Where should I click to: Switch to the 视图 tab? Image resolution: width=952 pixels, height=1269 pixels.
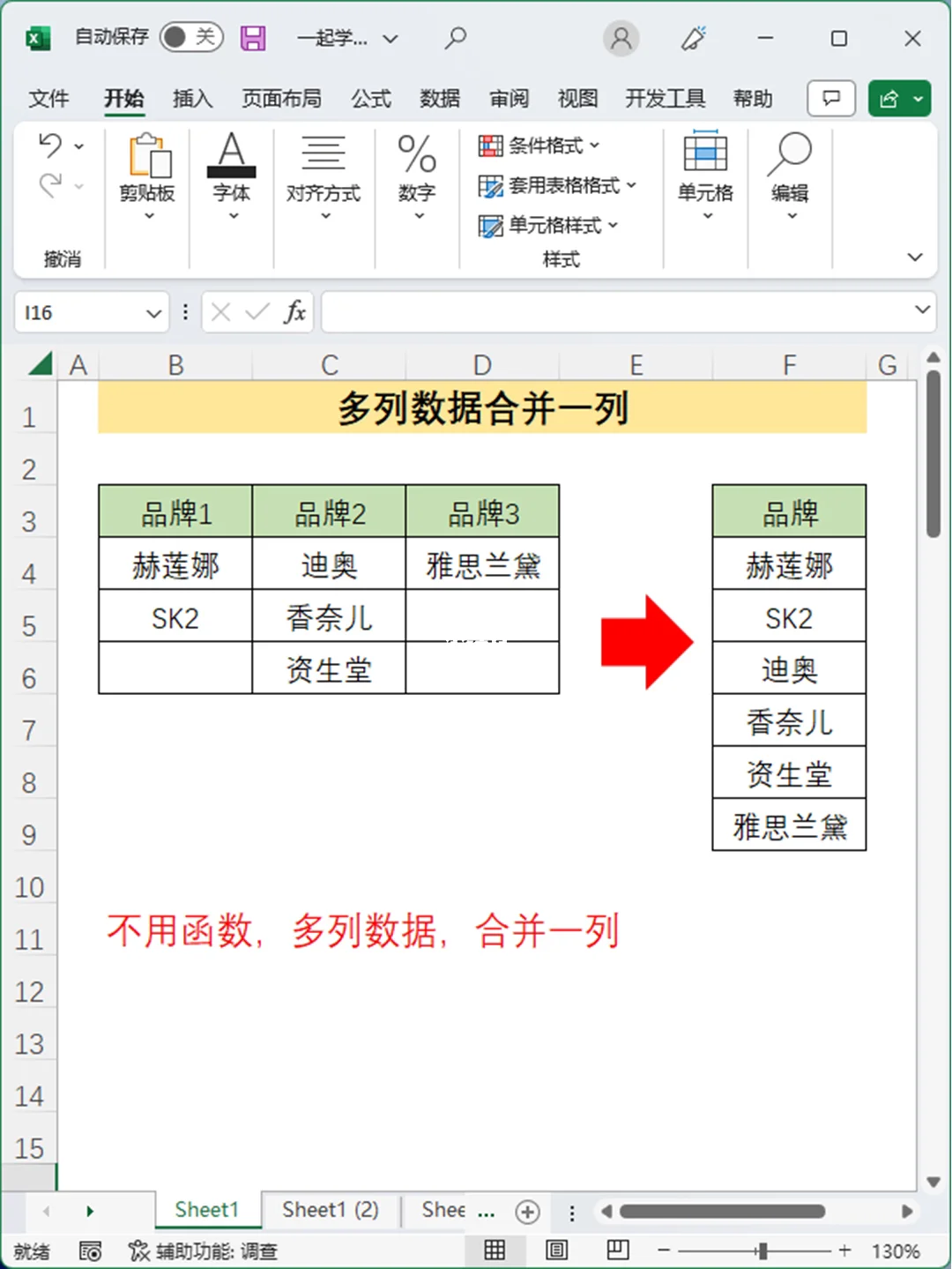(x=577, y=98)
